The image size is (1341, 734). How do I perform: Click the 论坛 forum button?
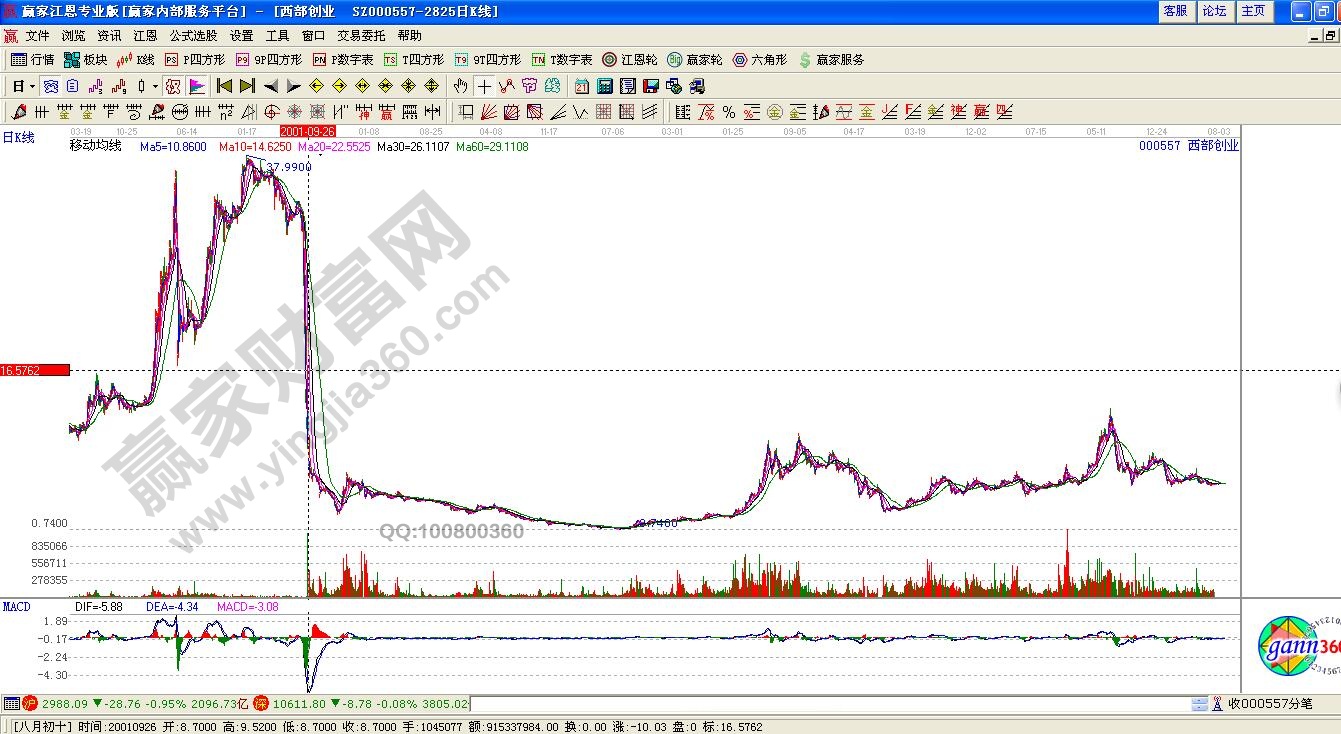click(1214, 11)
